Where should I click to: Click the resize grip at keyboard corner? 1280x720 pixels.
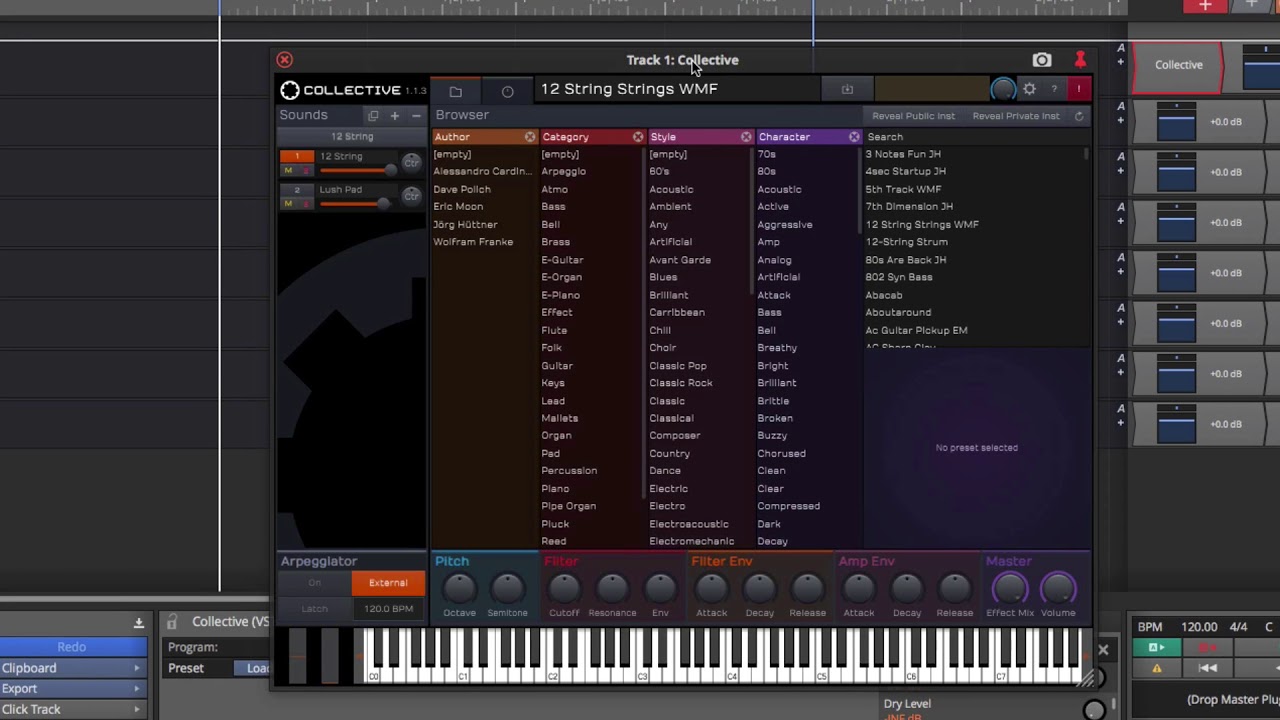pos(1085,678)
